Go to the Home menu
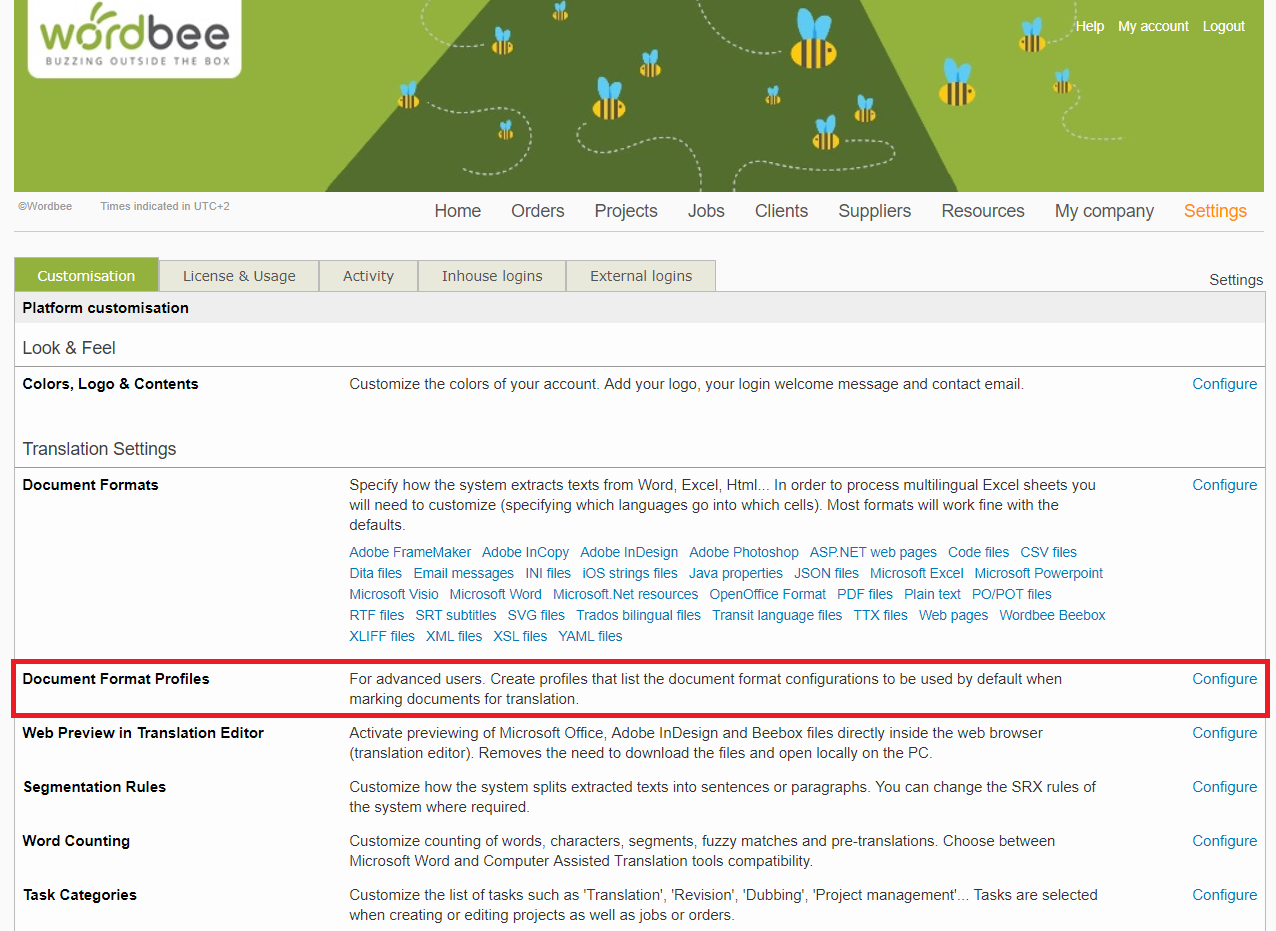Screen dimensions: 1276x931 [x=457, y=211]
